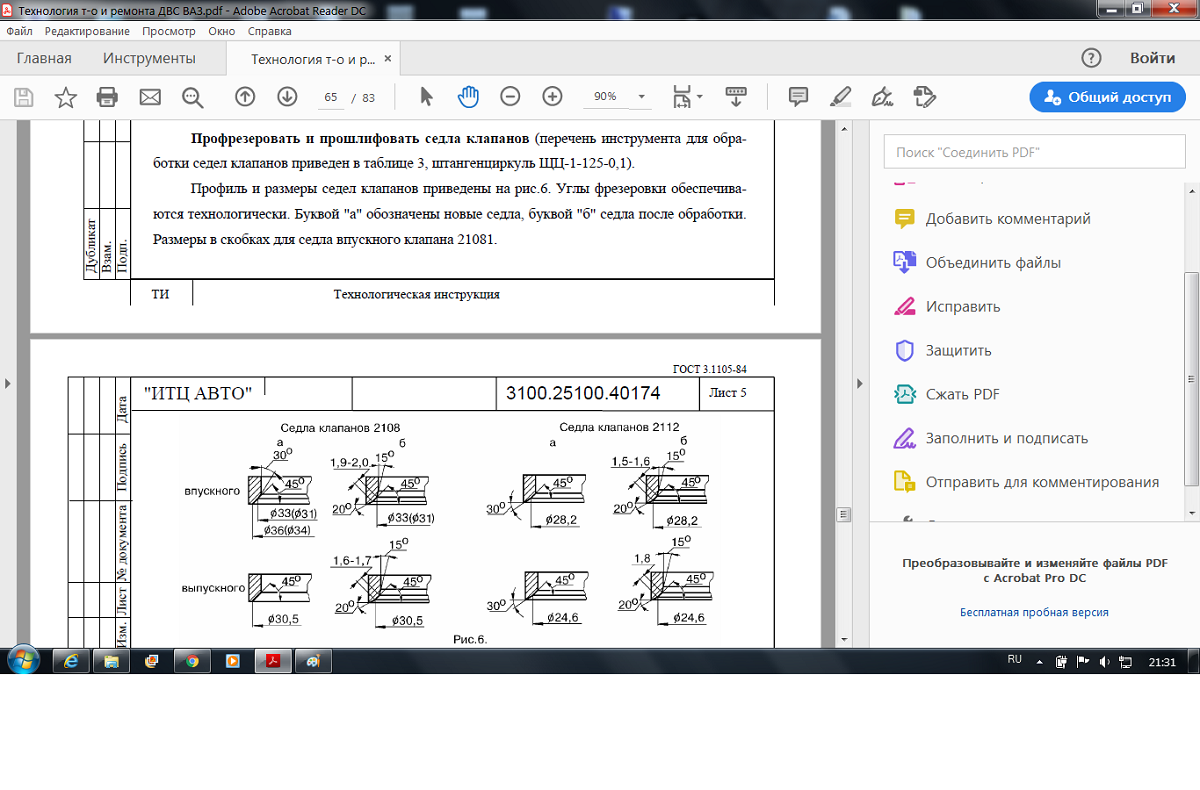Activate the Hand pan tool
Image resolution: width=1200 pixels, height=790 pixels.
tap(468, 97)
